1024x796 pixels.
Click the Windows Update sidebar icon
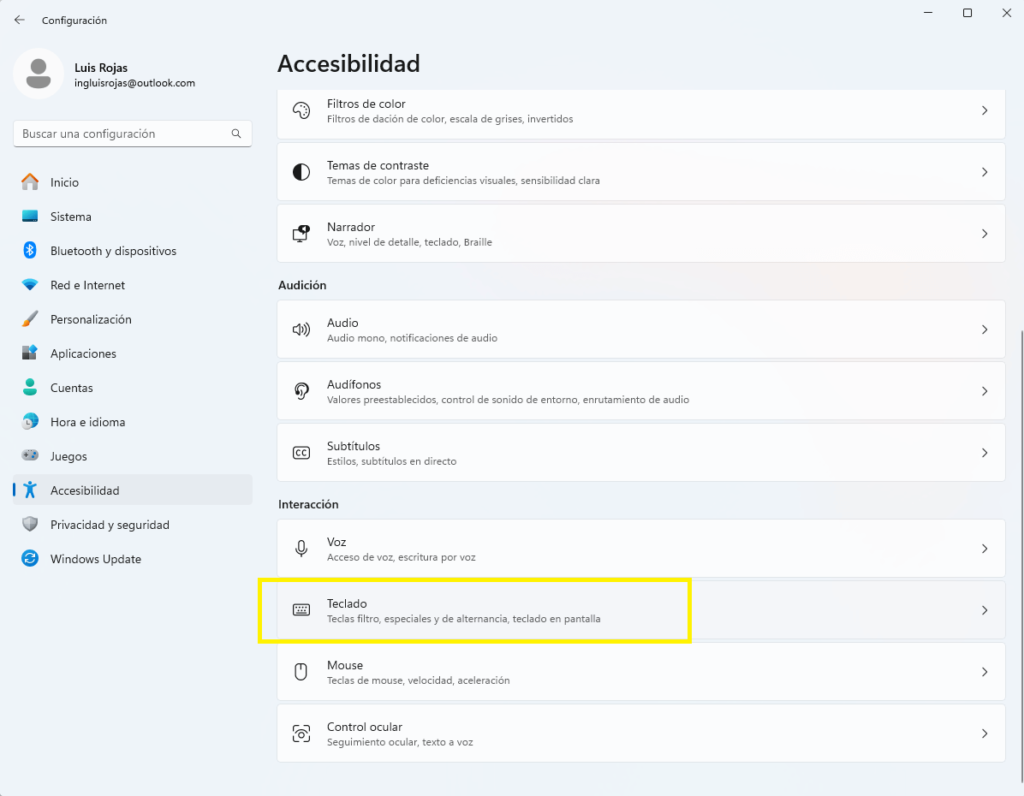click(x=30, y=559)
